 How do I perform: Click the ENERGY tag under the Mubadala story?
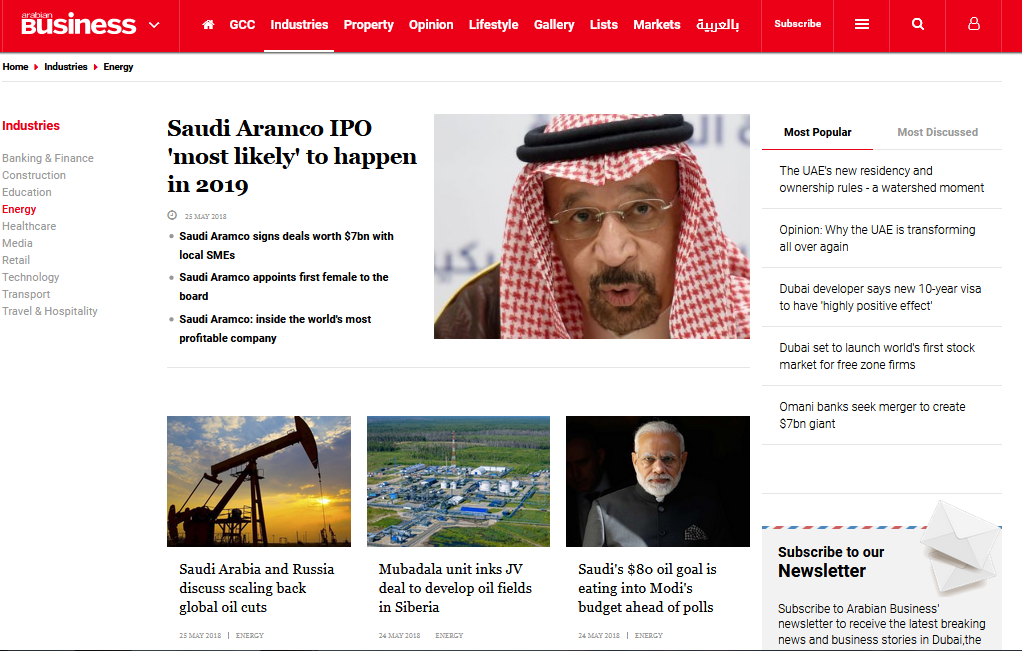click(x=449, y=635)
